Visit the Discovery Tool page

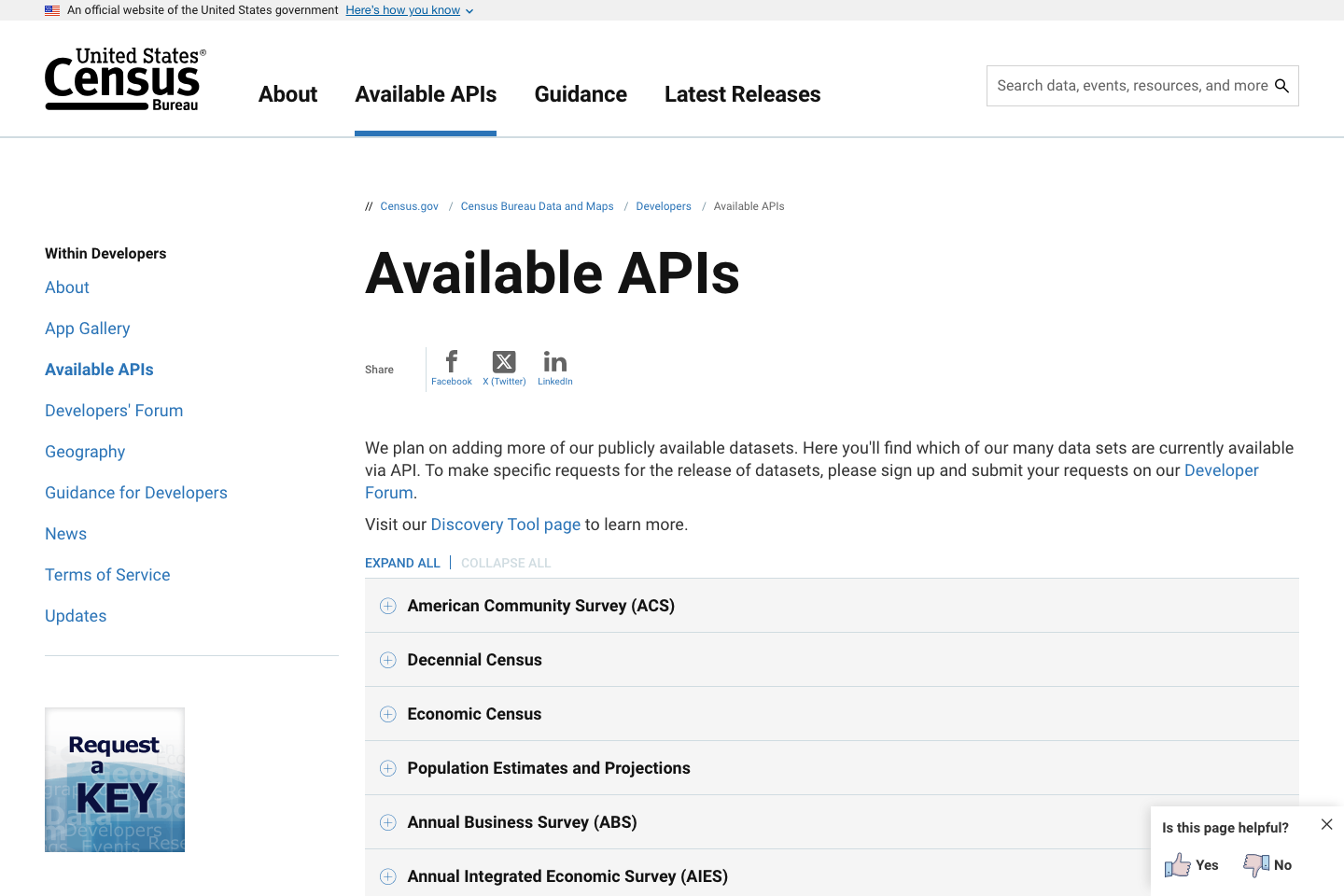click(x=505, y=525)
